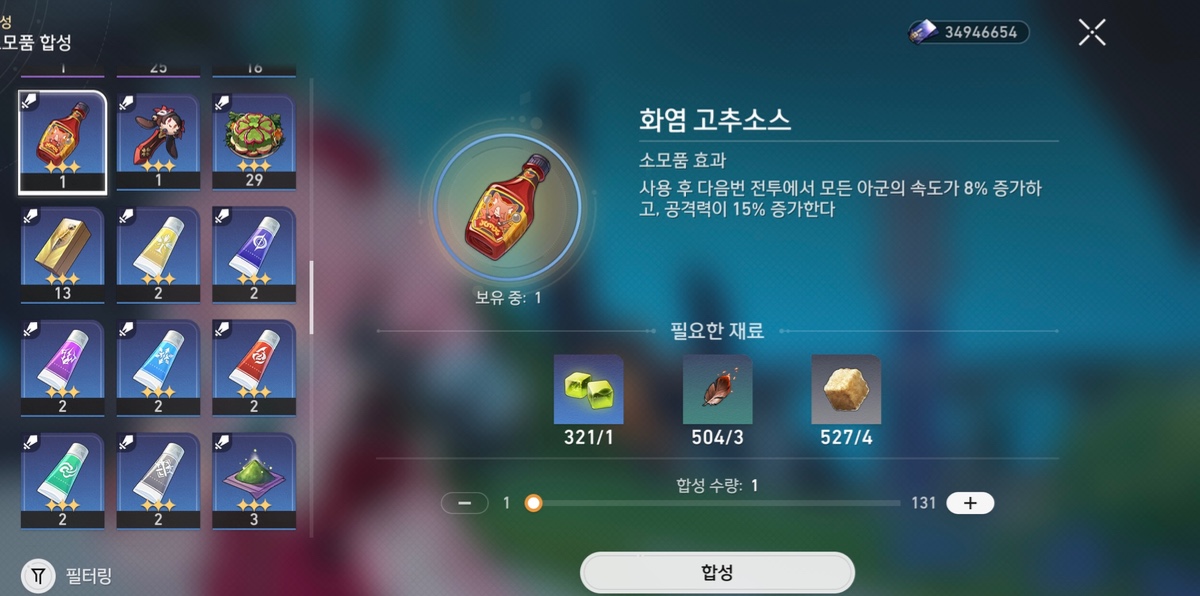Viewport: 1200px width, 596px height.
Task: Select the character figure consumable item
Action: (158, 142)
